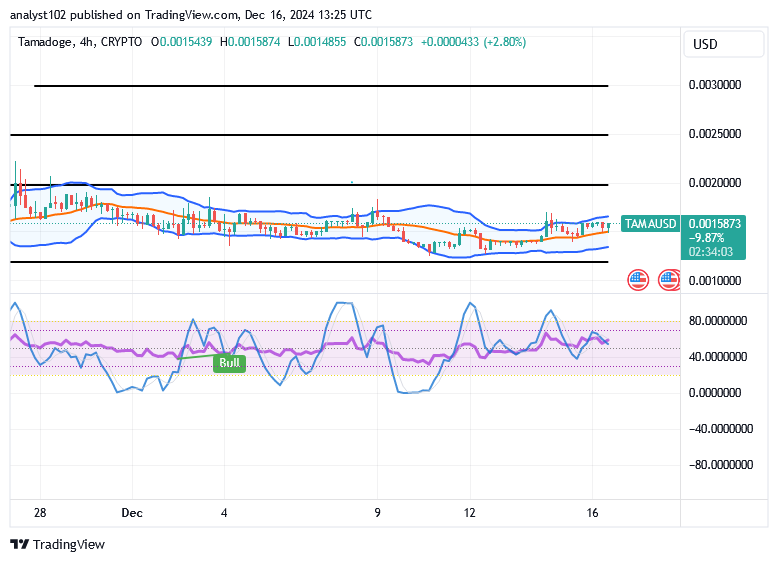
Task: Click the change value +0.0000433 (+2.80%)
Action: [x=473, y=42]
